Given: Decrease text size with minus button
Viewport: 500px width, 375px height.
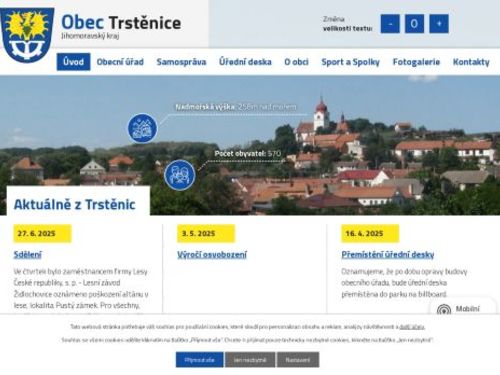Looking at the screenshot, I should [x=390, y=24].
